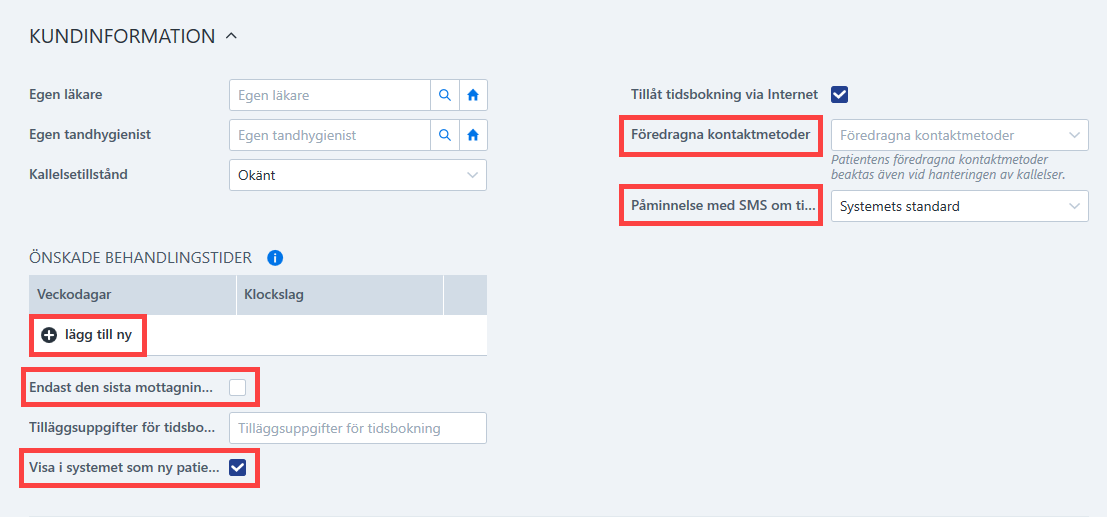Uncheck Visa i systemet som ny patient
The width and height of the screenshot is (1107, 517).
click(237, 467)
